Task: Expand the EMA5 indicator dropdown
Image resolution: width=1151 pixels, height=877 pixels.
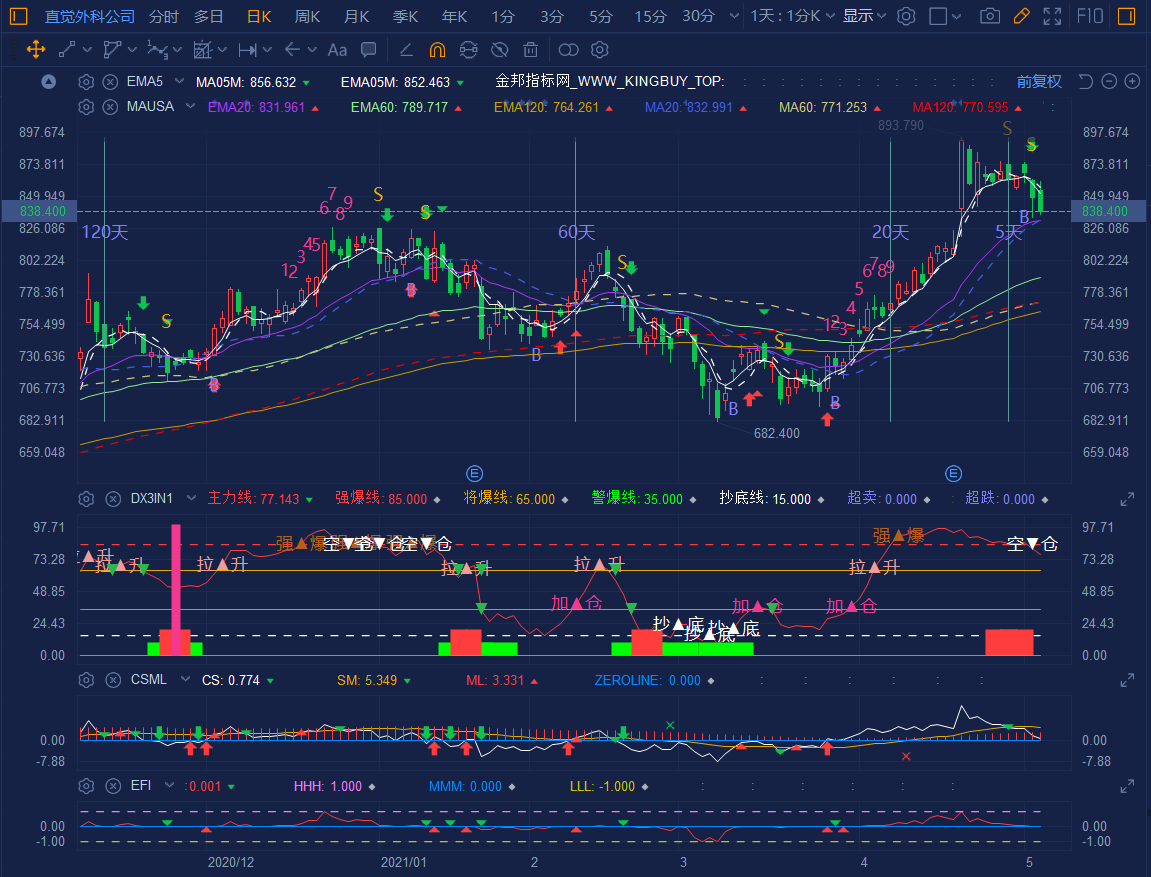Action: click(179, 81)
